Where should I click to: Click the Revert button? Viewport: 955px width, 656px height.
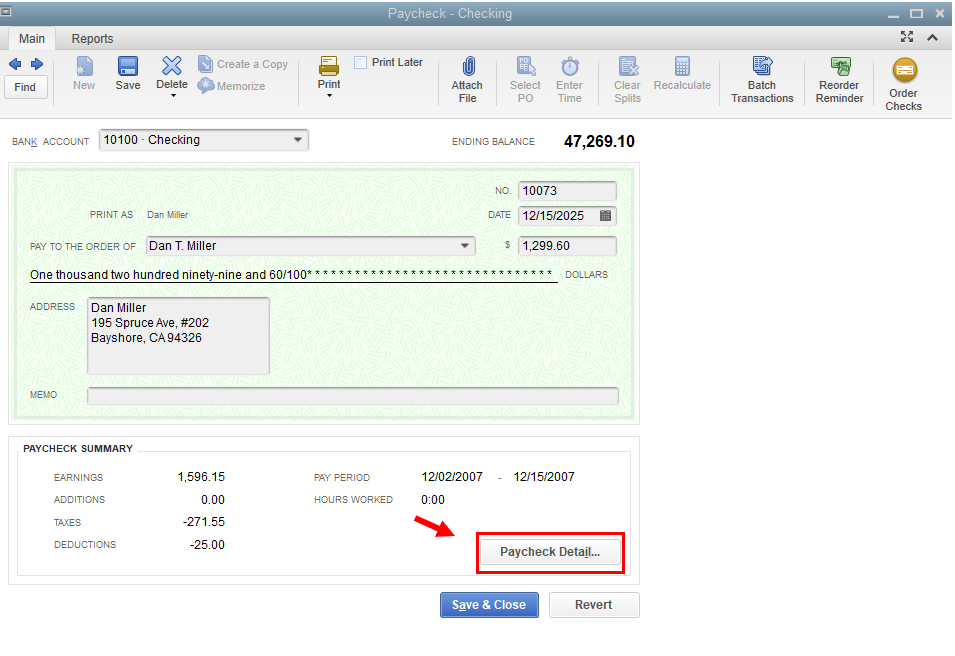[x=594, y=605]
